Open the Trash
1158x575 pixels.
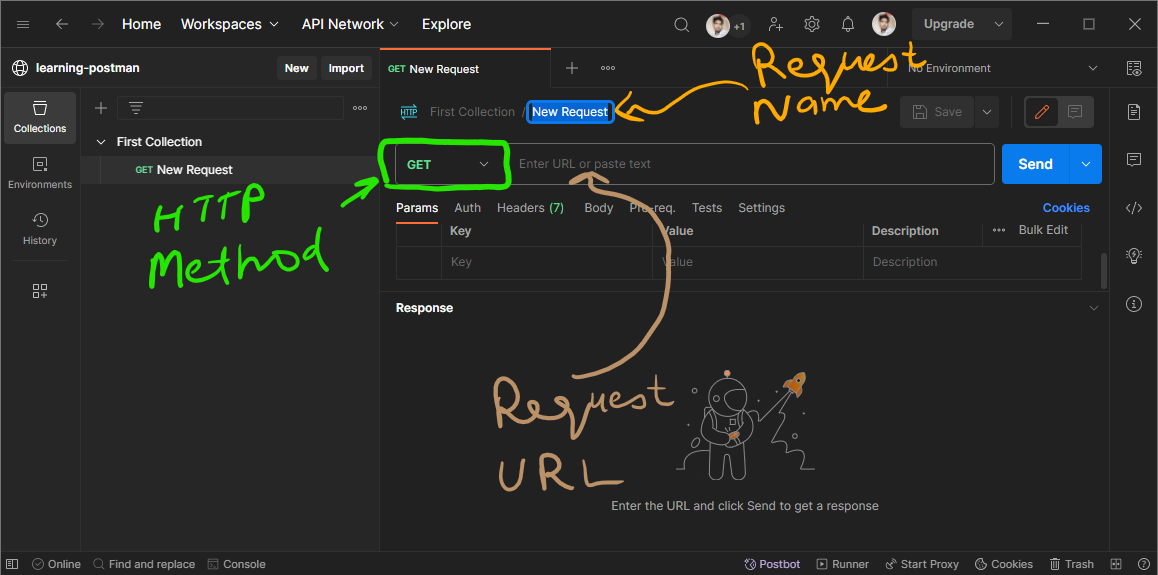[x=1072, y=564]
